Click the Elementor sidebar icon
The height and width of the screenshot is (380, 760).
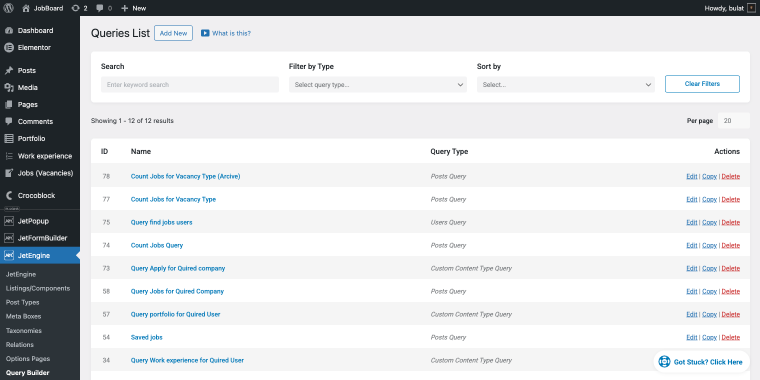click(9, 48)
